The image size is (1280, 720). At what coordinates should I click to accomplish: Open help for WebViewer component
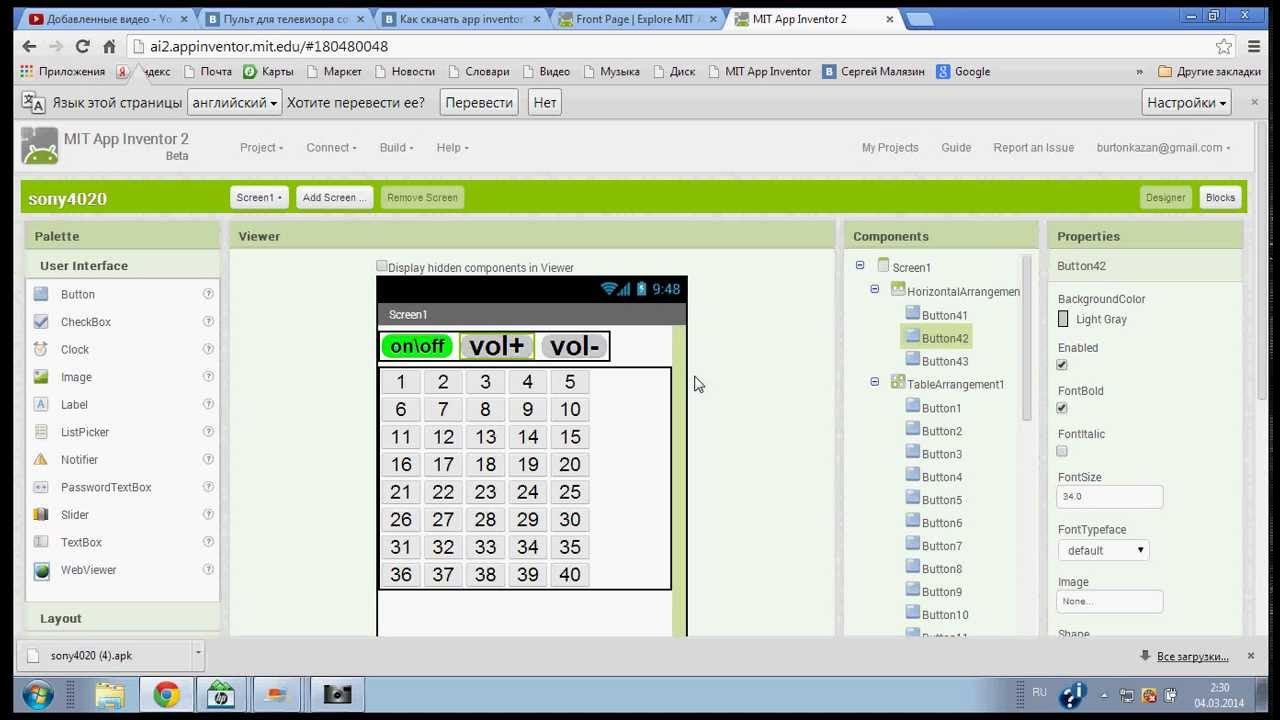(x=208, y=569)
